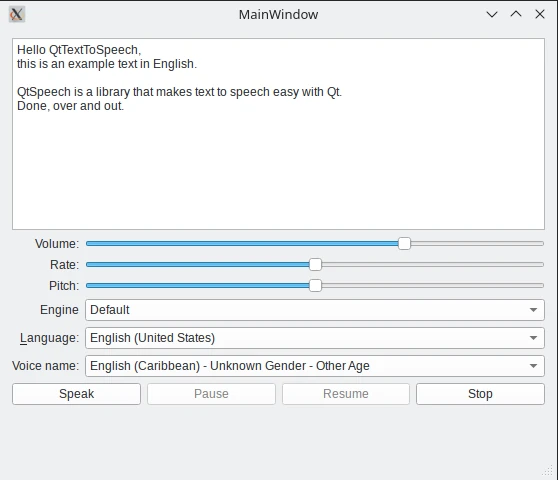Click the Engine dropdown arrow
The height and width of the screenshot is (480, 558).
click(x=533, y=310)
